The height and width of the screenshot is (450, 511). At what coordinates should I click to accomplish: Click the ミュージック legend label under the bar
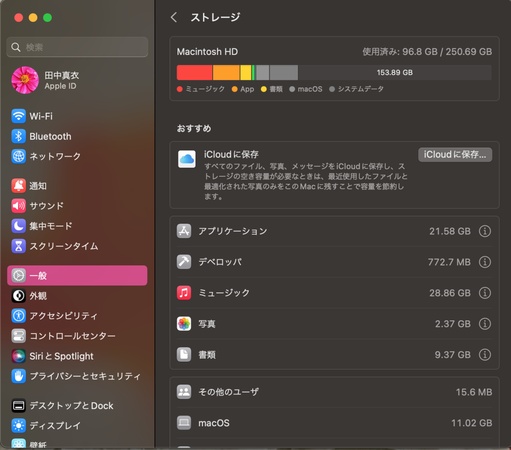(205, 89)
